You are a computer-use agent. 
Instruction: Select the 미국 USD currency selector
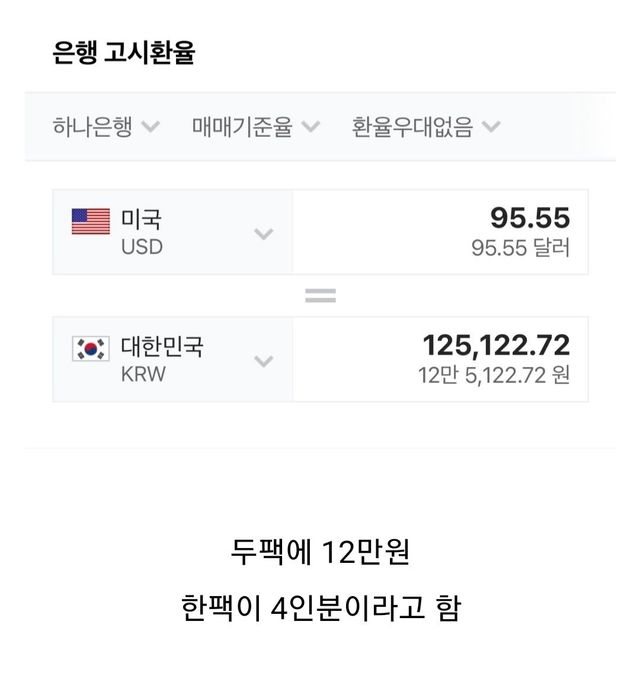[x=142, y=232]
